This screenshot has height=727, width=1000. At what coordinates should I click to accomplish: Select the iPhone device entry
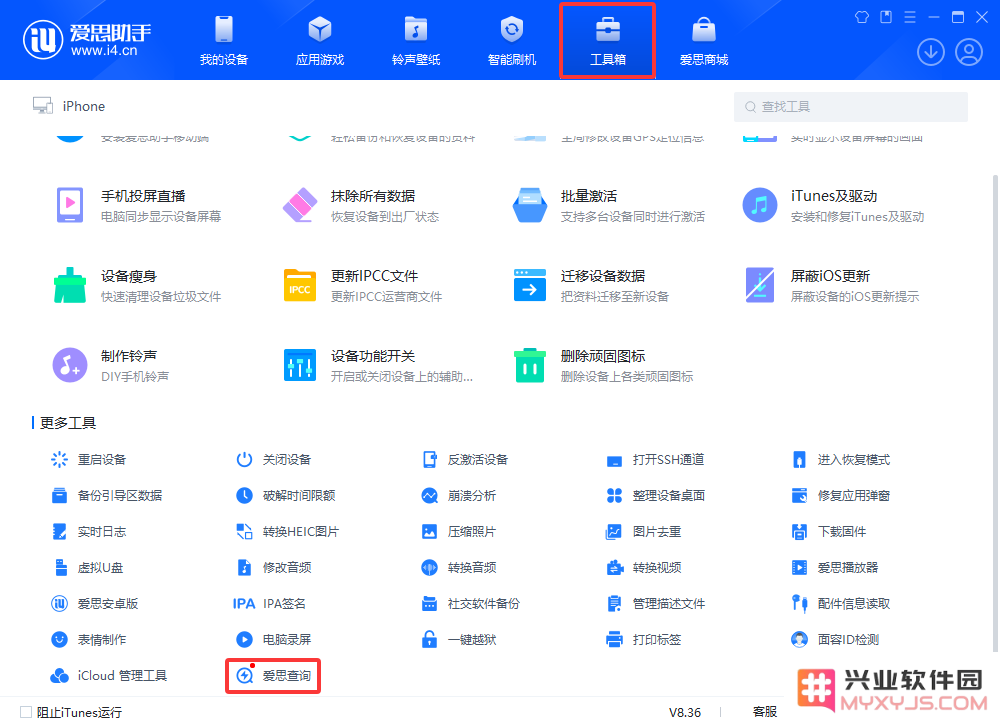click(x=70, y=106)
